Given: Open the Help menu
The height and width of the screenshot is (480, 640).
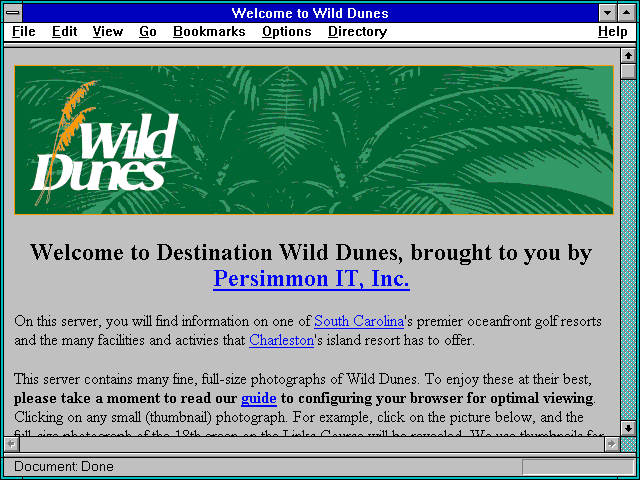Looking at the screenshot, I should (613, 32).
